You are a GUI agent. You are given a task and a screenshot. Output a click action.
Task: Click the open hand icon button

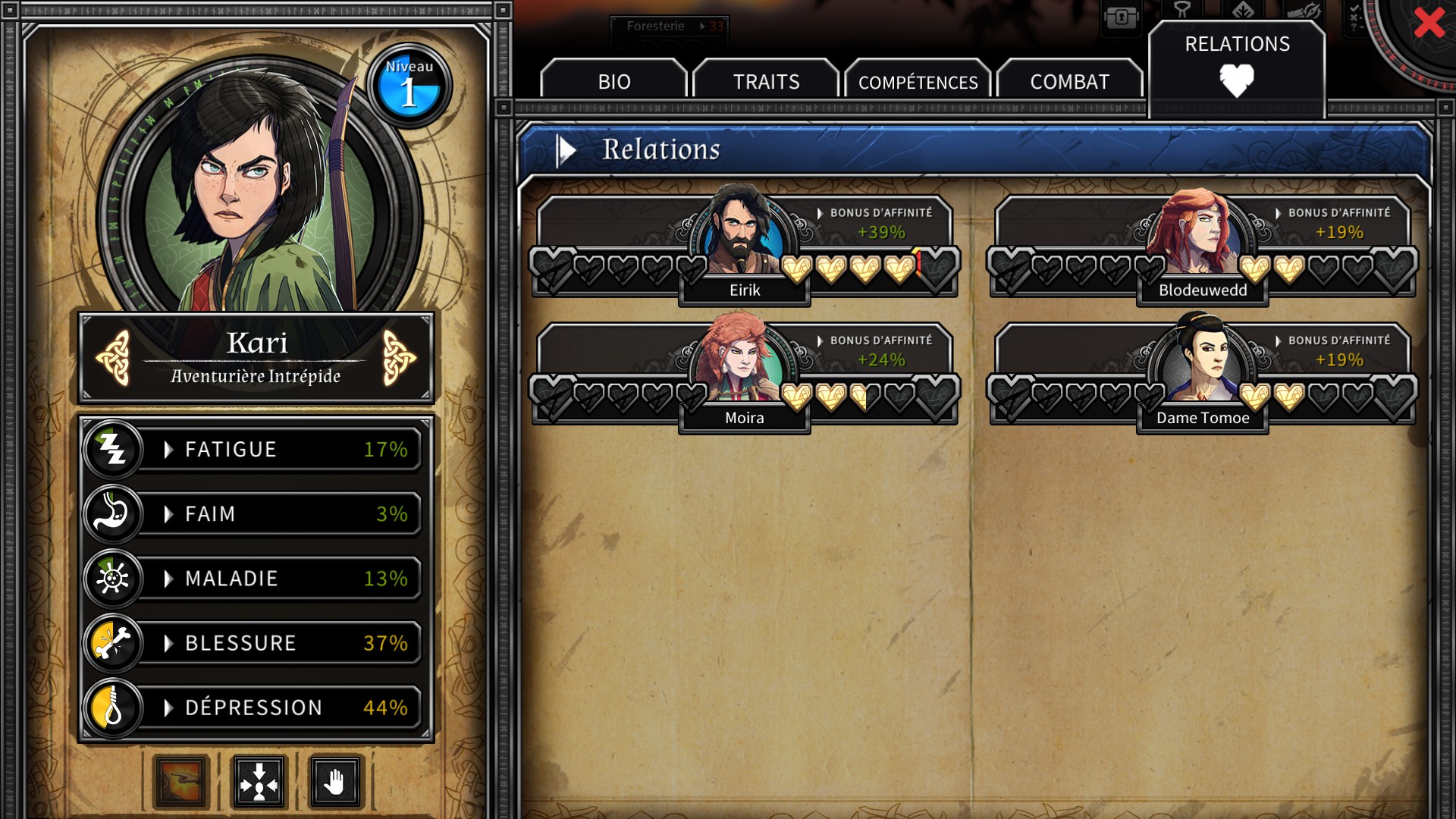tap(336, 781)
